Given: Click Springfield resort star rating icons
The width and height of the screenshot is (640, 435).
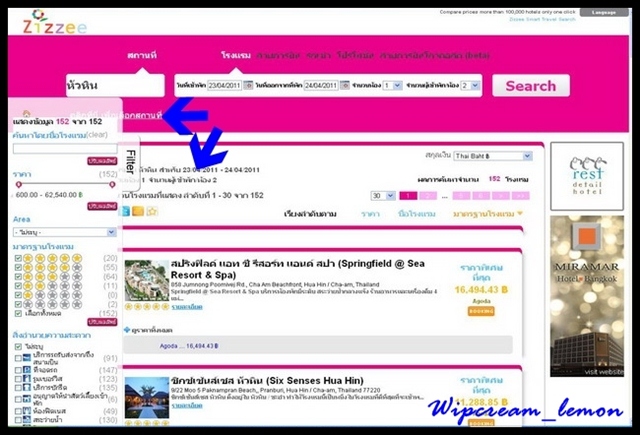Looking at the screenshot, I should 147,306.
